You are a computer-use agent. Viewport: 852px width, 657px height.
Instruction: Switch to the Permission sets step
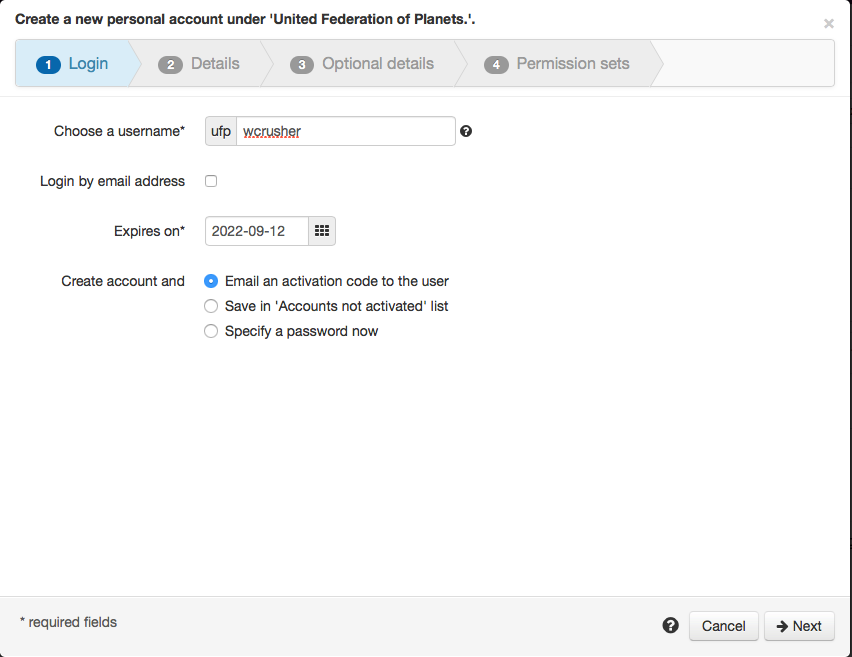click(x=572, y=63)
